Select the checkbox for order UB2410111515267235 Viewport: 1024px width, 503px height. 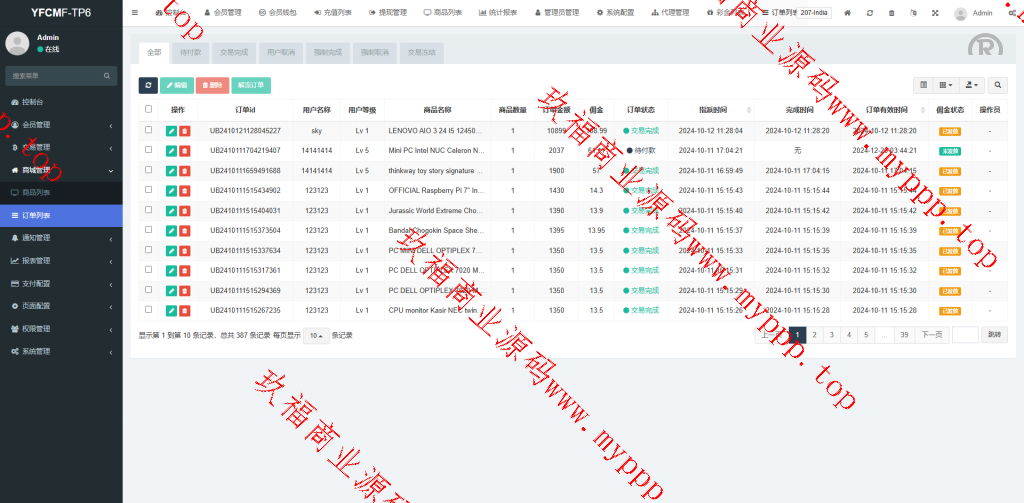click(x=149, y=311)
